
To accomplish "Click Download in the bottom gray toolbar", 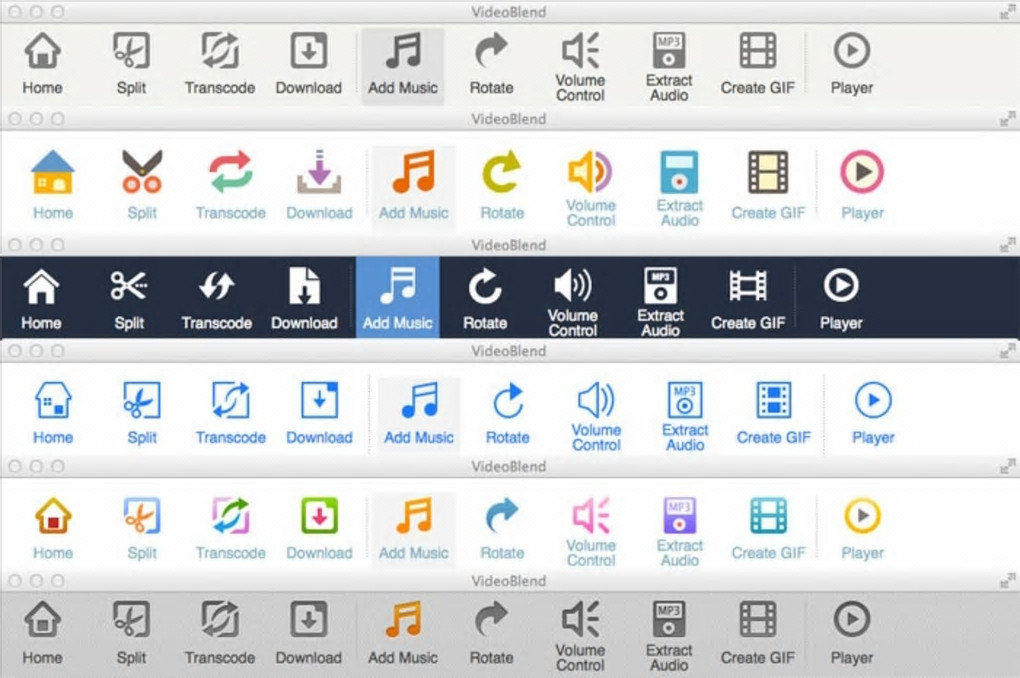I will click(308, 634).
